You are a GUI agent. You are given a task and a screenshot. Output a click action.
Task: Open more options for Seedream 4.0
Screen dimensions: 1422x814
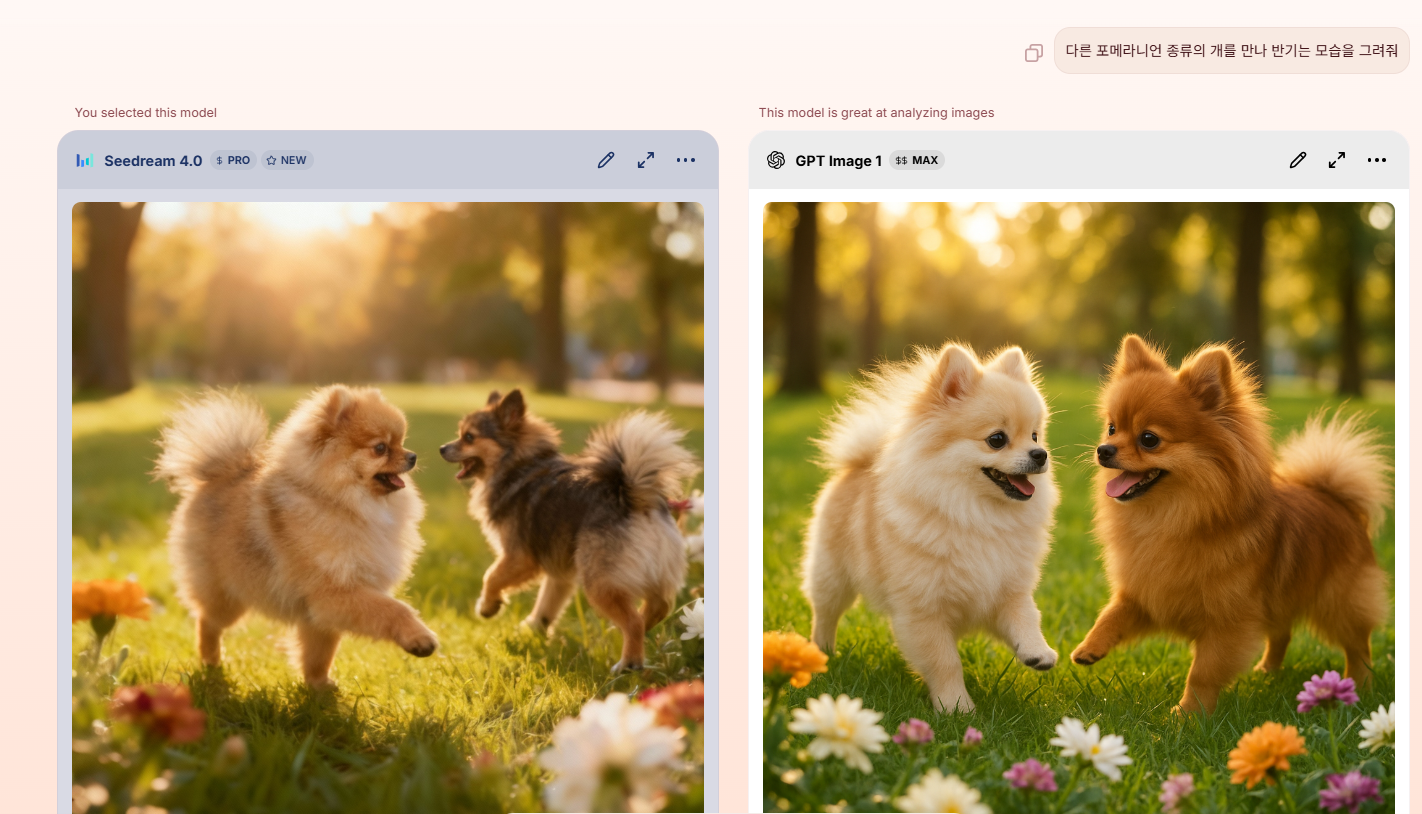pos(685,160)
